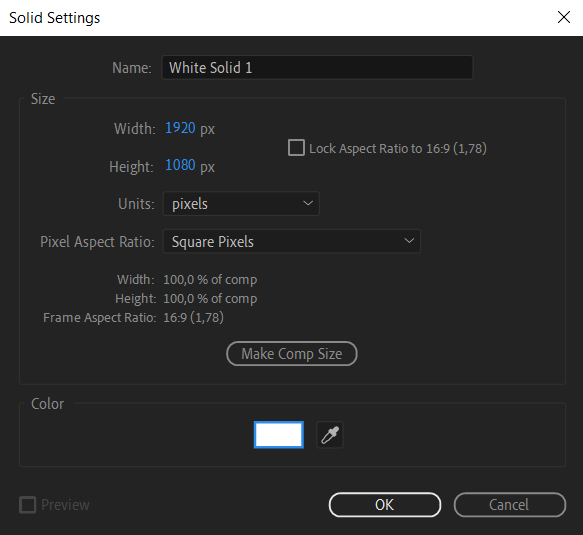
Task: Select the Width value 1920
Action: [x=180, y=128]
